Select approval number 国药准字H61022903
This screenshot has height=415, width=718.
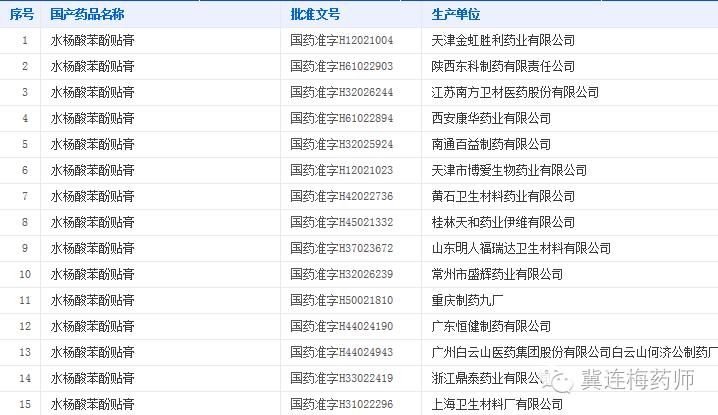tap(342, 66)
